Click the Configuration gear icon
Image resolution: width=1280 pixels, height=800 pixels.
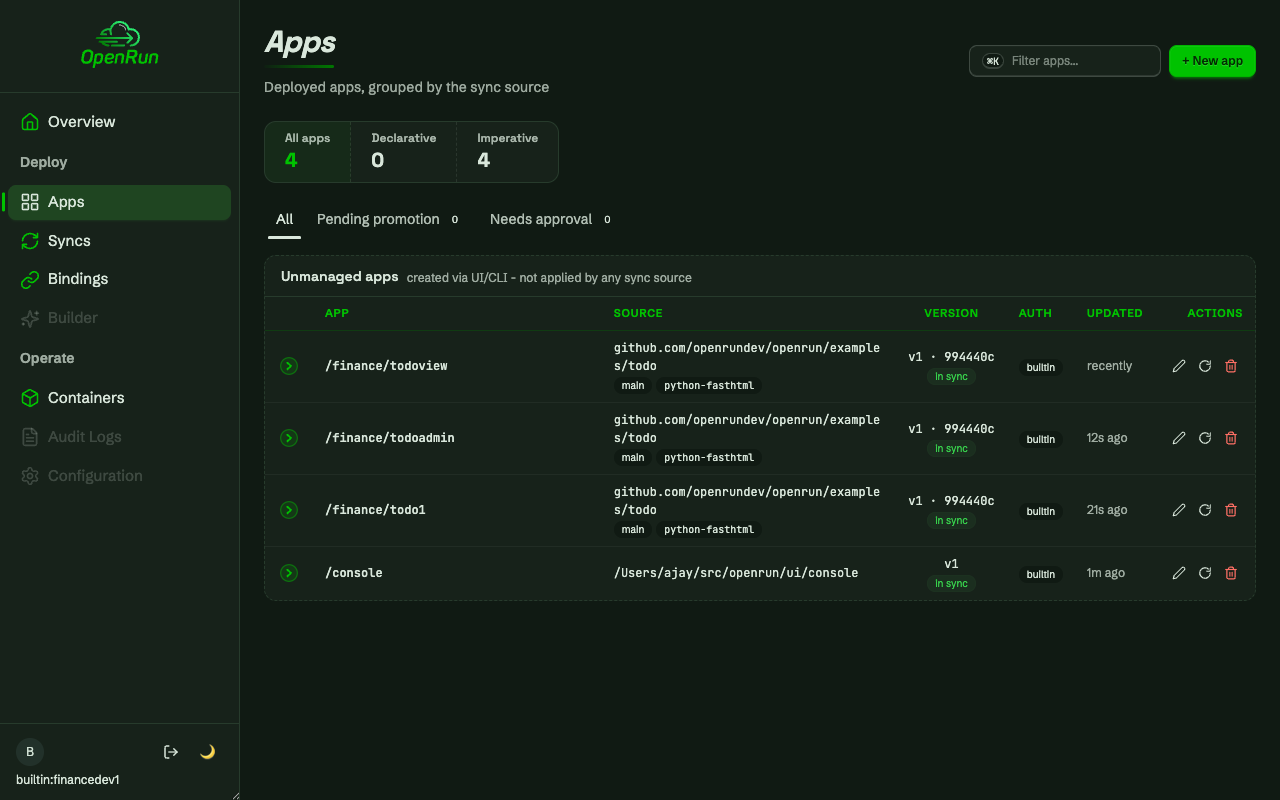(x=30, y=476)
